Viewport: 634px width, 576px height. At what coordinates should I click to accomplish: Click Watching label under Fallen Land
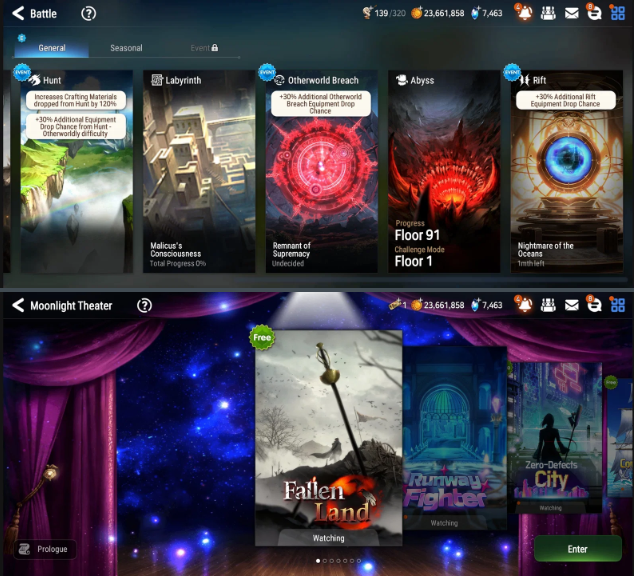click(328, 538)
